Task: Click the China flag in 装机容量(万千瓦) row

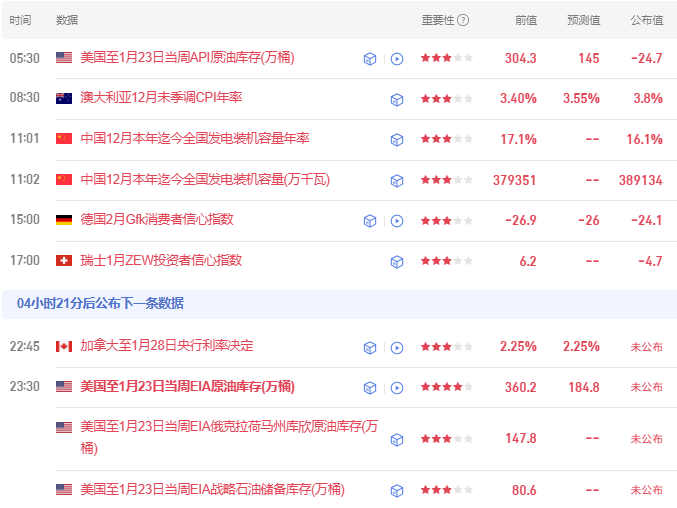Action: click(64, 179)
